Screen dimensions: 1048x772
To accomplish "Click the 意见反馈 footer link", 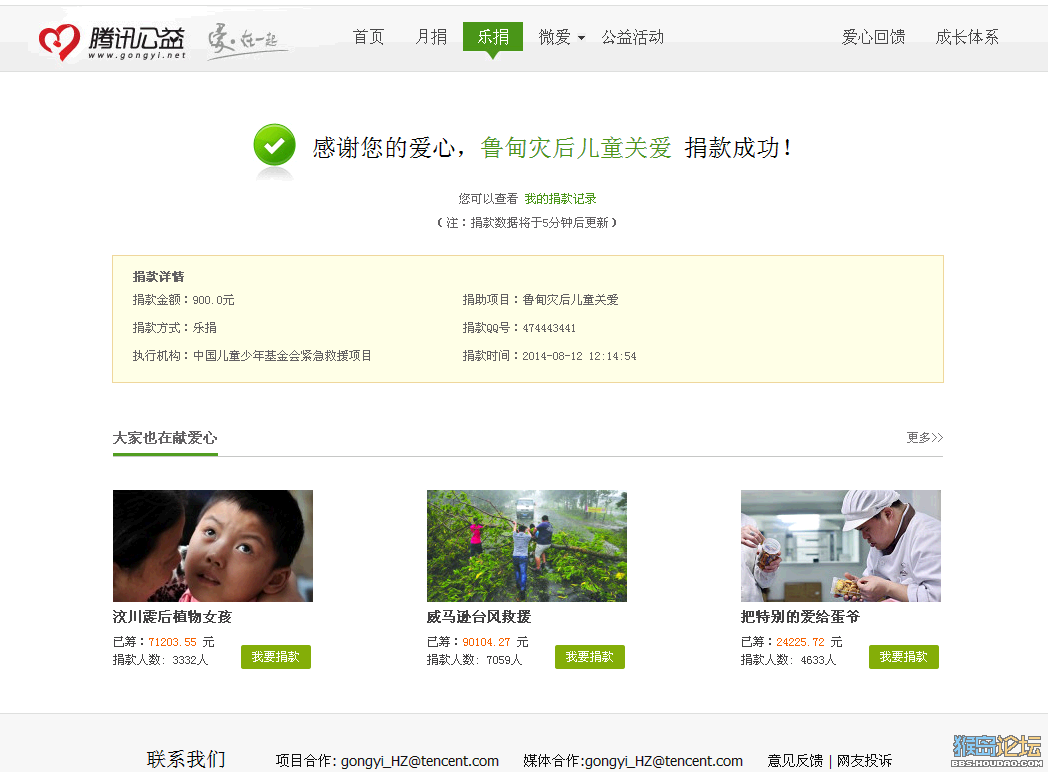I will point(795,761).
